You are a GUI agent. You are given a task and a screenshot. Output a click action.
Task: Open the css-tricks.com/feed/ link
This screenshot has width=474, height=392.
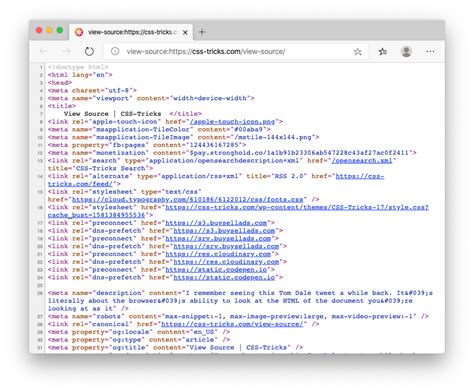click(x=216, y=180)
